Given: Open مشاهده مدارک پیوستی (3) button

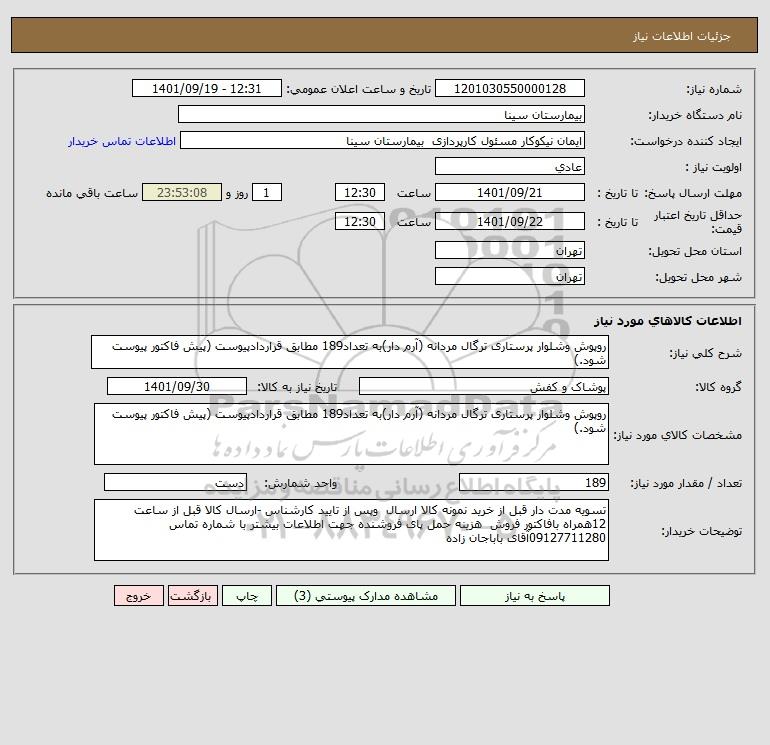Looking at the screenshot, I should pyautogui.click(x=366, y=596).
